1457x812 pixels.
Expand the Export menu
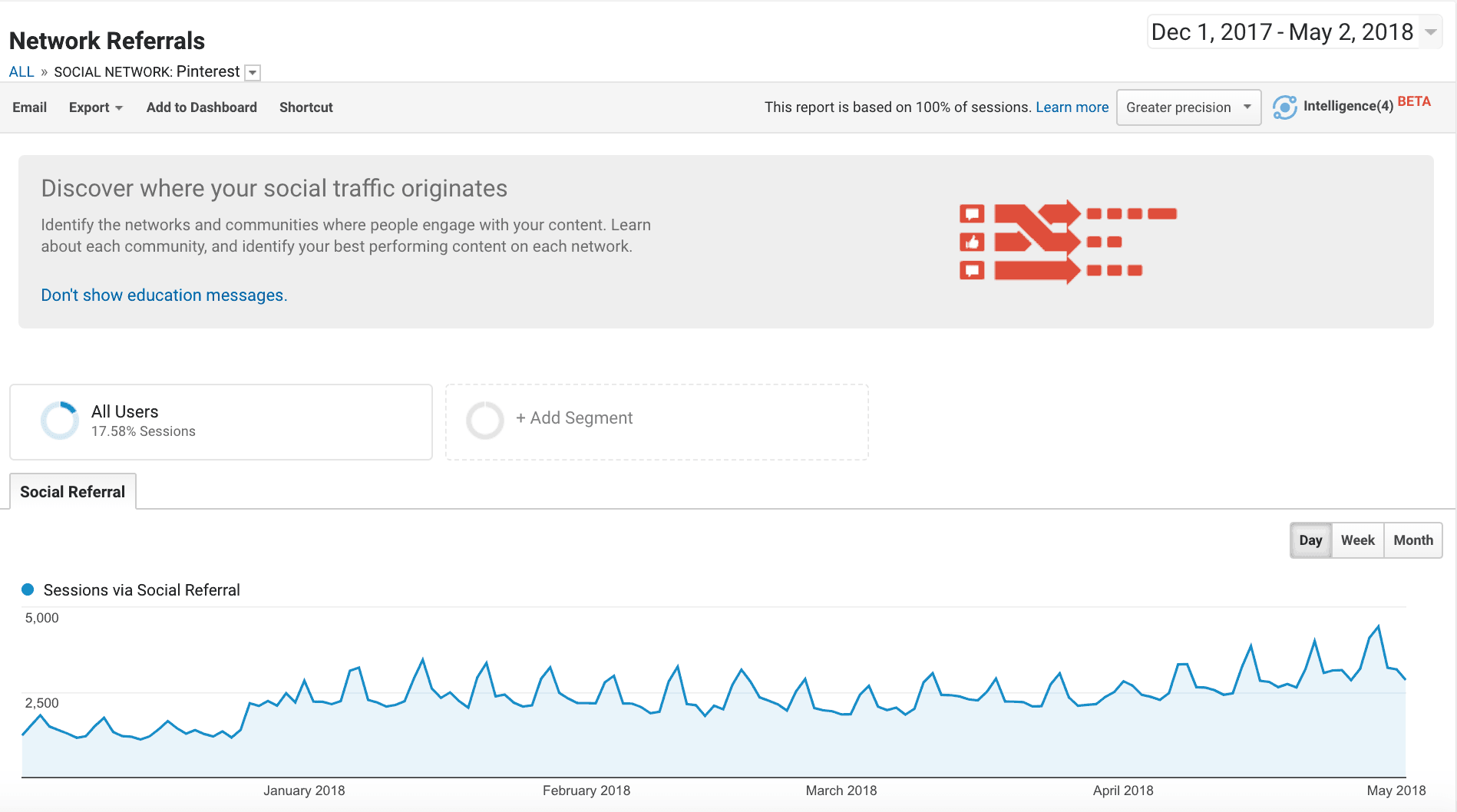tap(95, 107)
